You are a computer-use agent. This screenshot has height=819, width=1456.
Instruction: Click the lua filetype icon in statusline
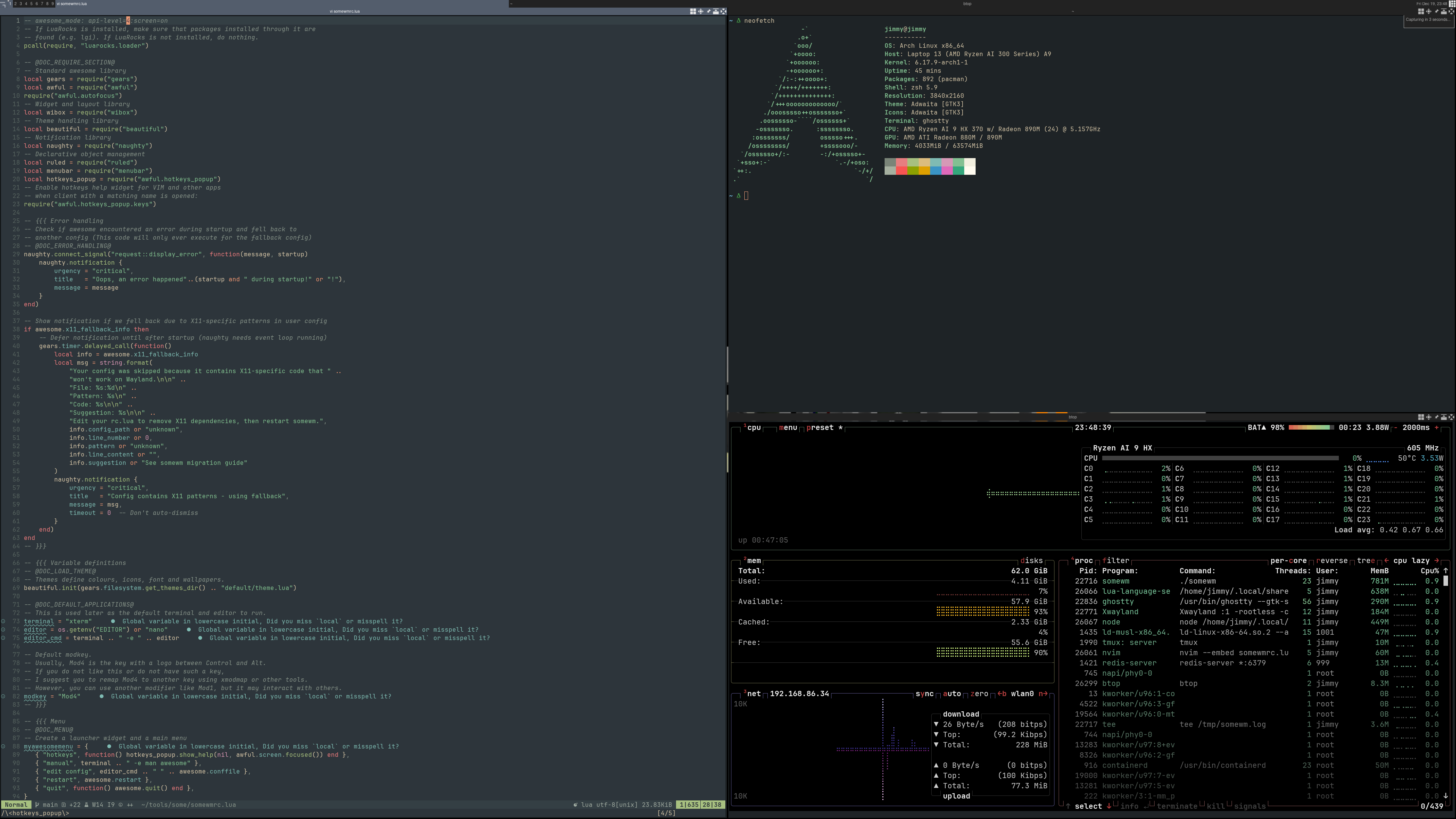pyautogui.click(x=576, y=805)
